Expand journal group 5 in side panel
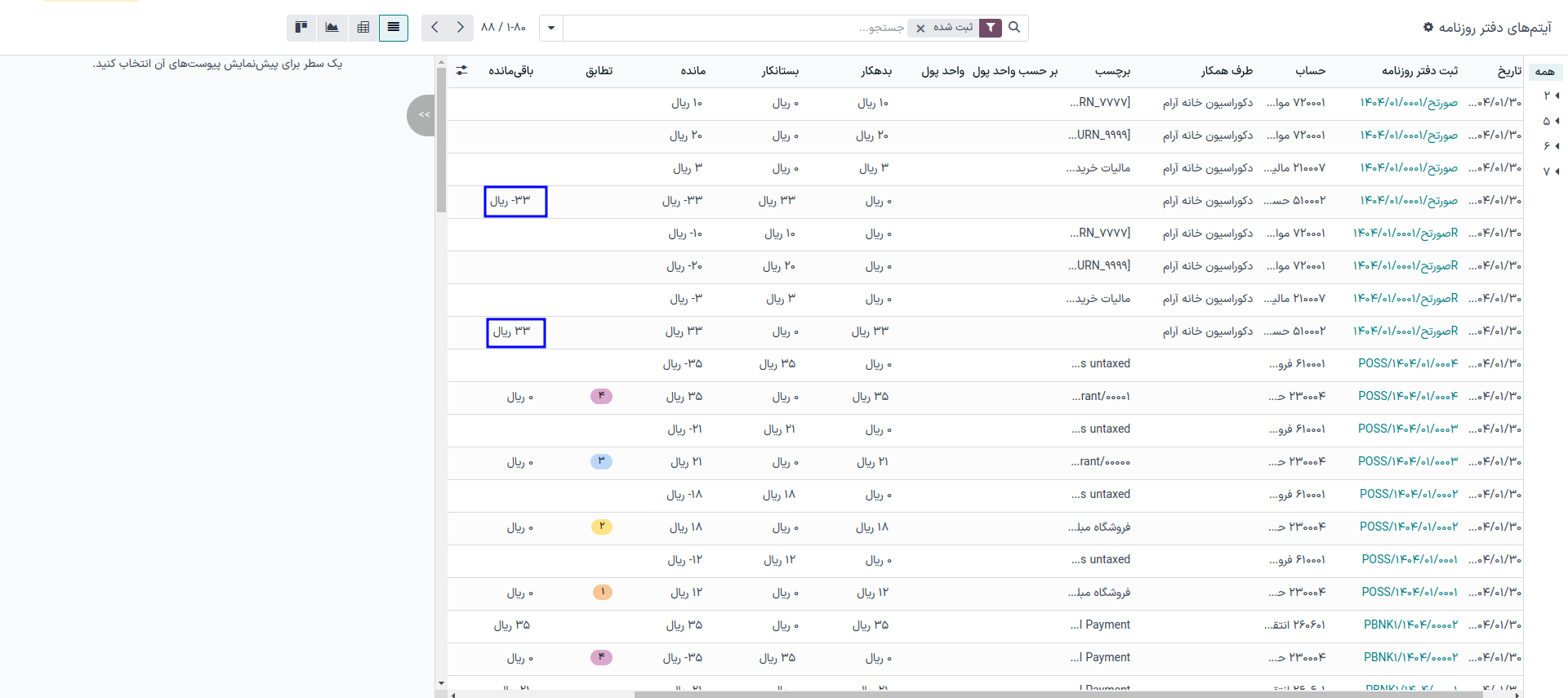The image size is (1568, 698). [1551, 122]
